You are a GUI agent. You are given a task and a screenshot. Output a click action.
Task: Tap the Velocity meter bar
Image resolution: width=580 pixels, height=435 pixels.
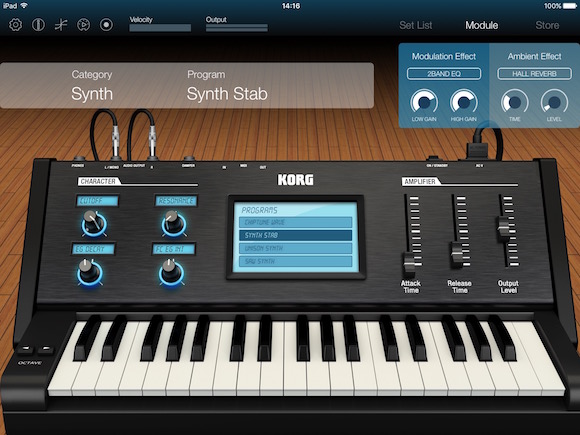(160, 28)
